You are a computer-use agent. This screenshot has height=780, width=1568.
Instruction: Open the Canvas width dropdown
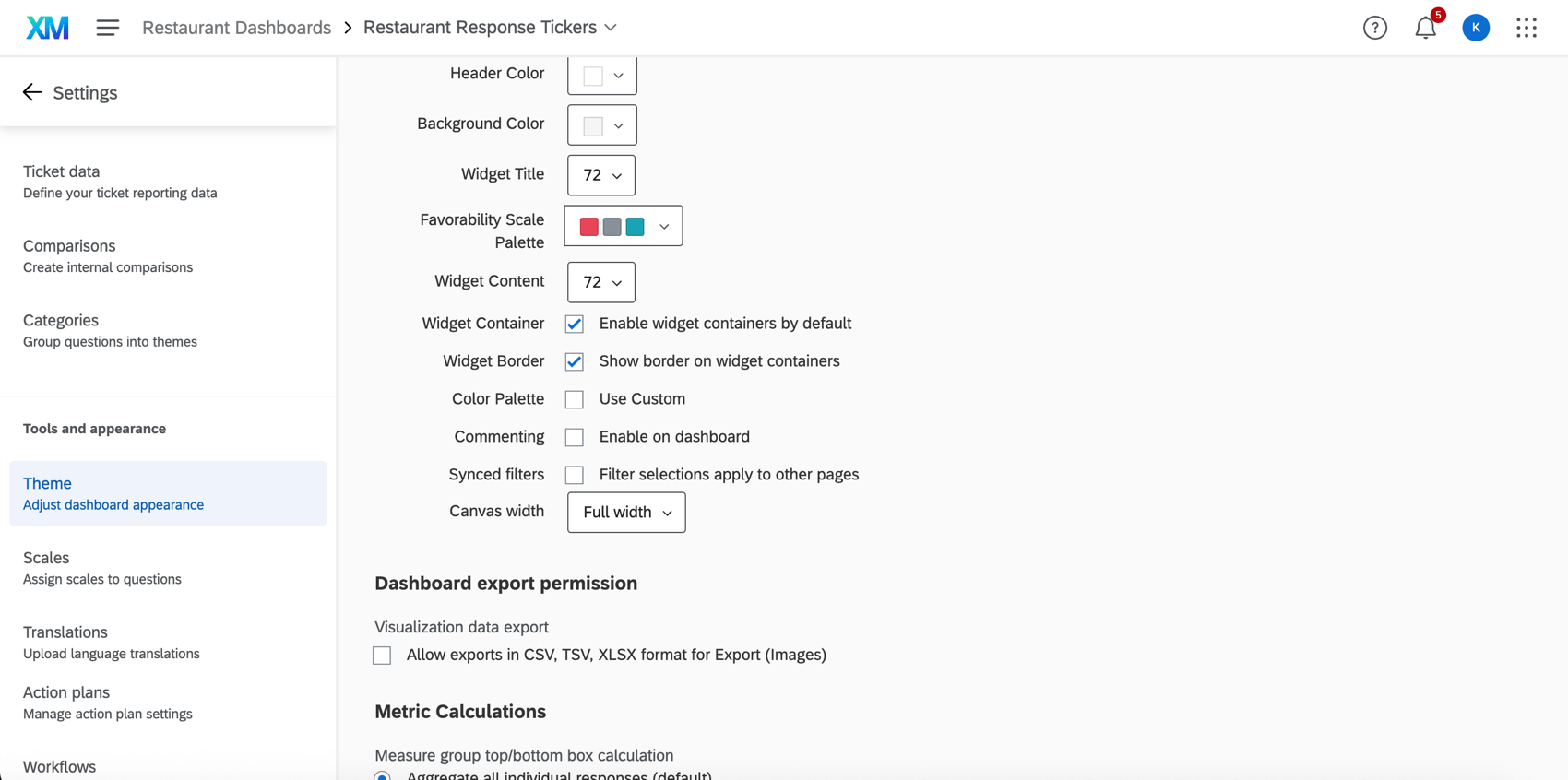[625, 512]
